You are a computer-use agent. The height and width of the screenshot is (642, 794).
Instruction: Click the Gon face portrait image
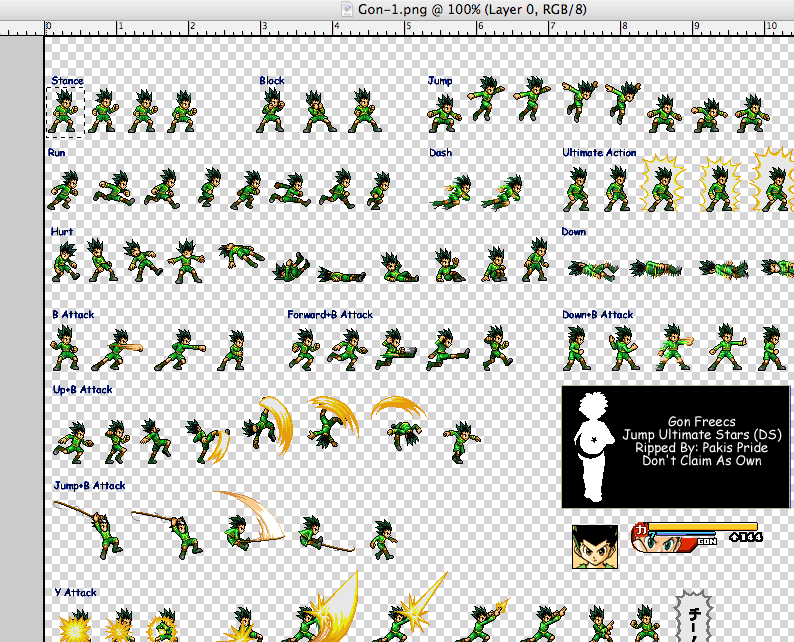pos(595,547)
